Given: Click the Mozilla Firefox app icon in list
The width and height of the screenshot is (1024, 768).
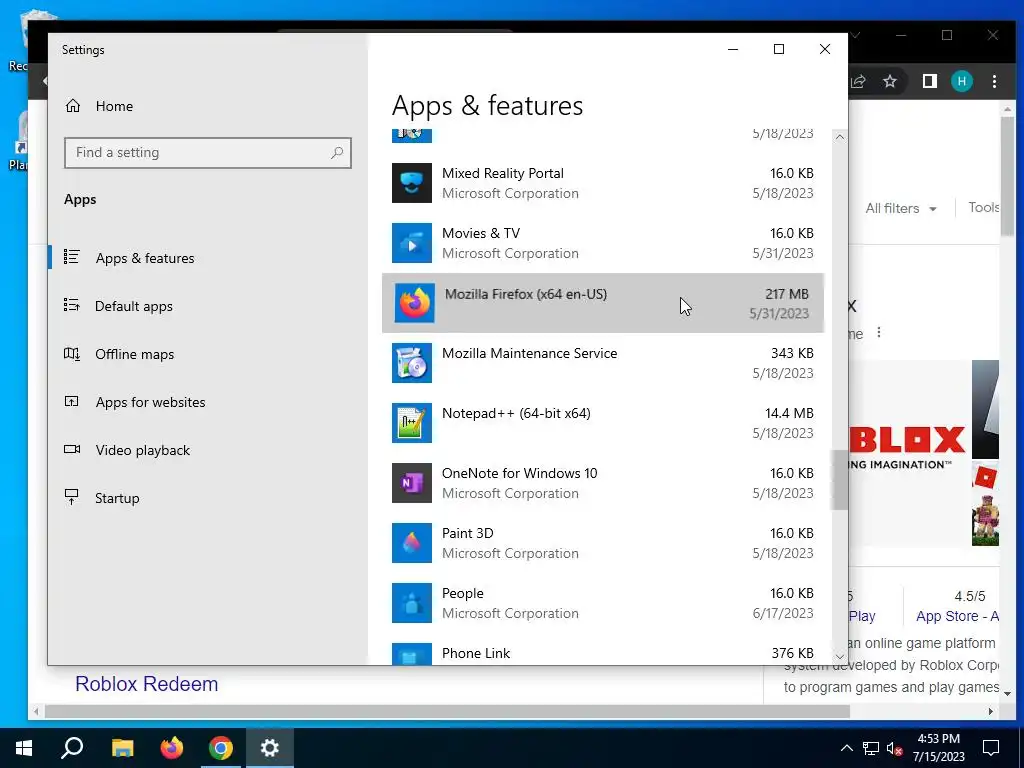Looking at the screenshot, I should pyautogui.click(x=414, y=303).
